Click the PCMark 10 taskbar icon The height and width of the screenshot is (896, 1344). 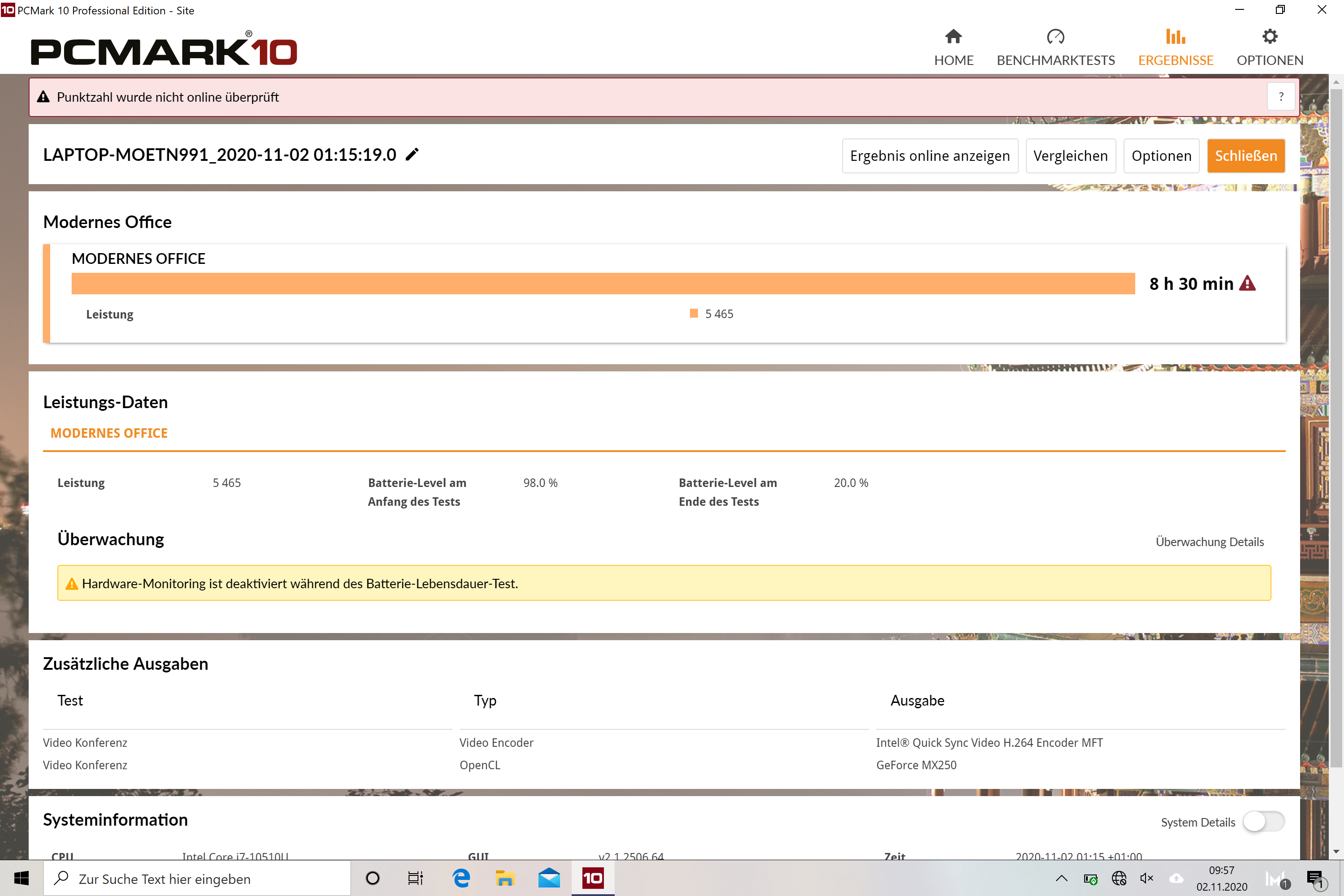[593, 878]
